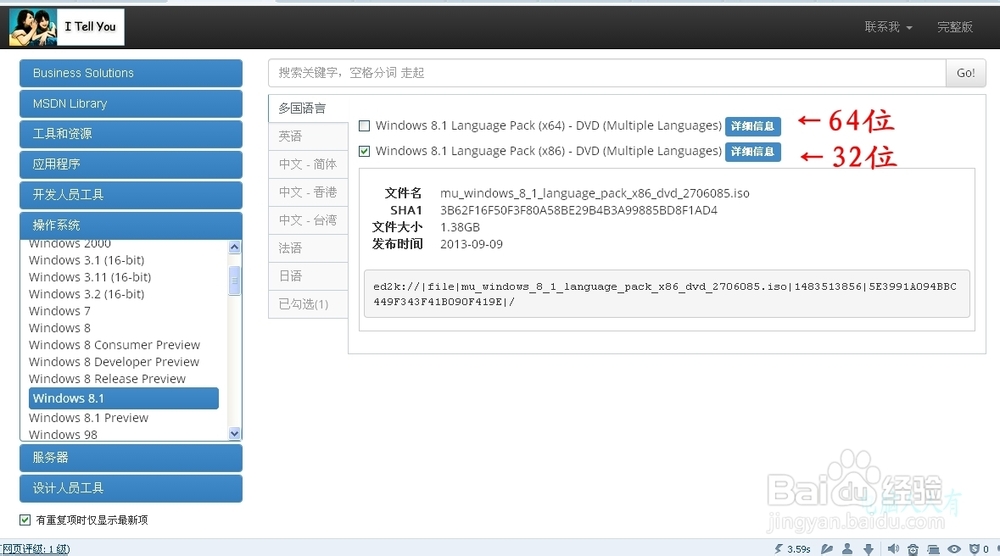This screenshot has width=1000, height=556.
Task: Click the user profile icon in status bar
Action: coord(848,548)
